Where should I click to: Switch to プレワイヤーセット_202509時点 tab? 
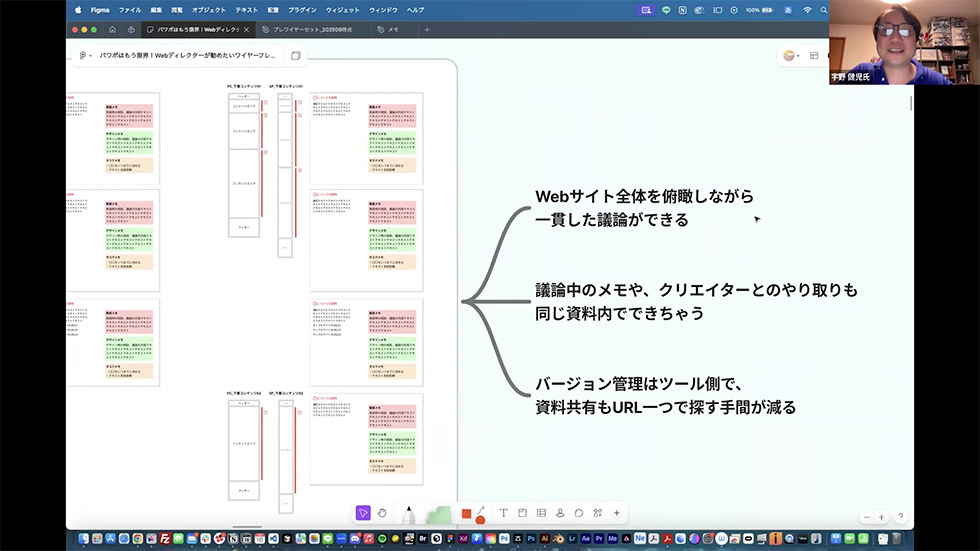point(312,29)
